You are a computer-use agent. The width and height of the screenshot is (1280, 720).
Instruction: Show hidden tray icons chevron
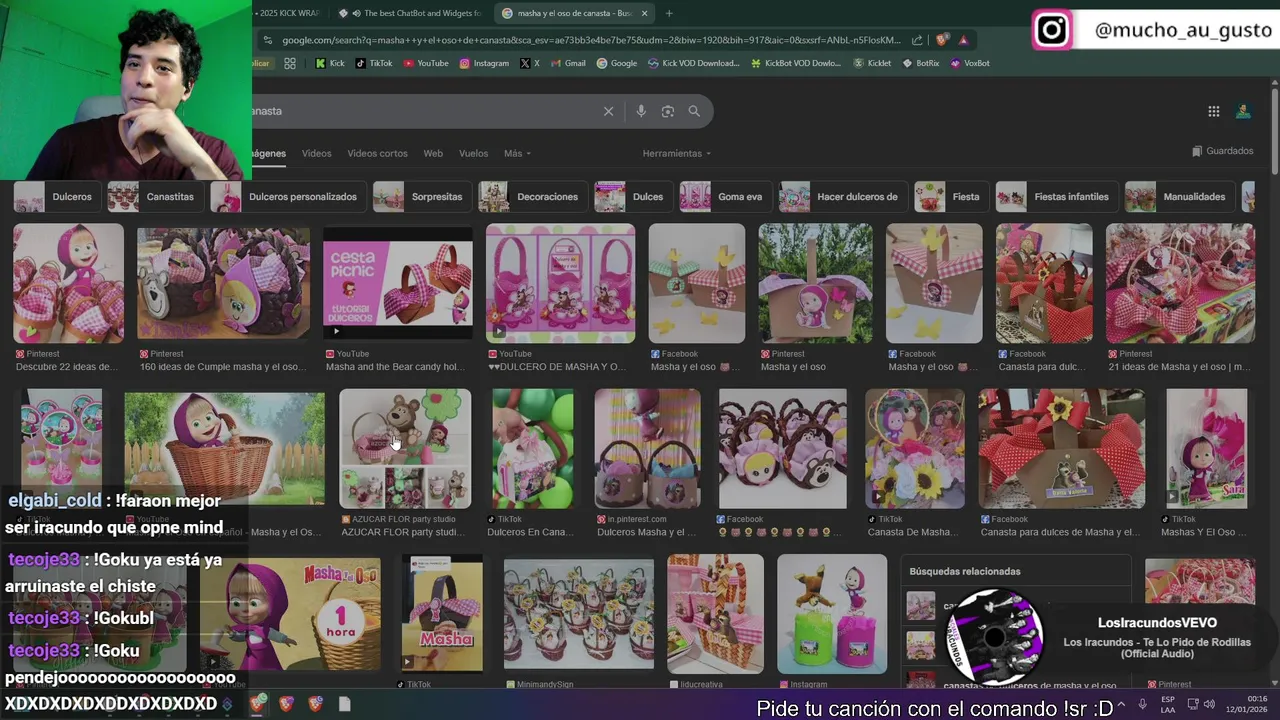click(x=1121, y=704)
